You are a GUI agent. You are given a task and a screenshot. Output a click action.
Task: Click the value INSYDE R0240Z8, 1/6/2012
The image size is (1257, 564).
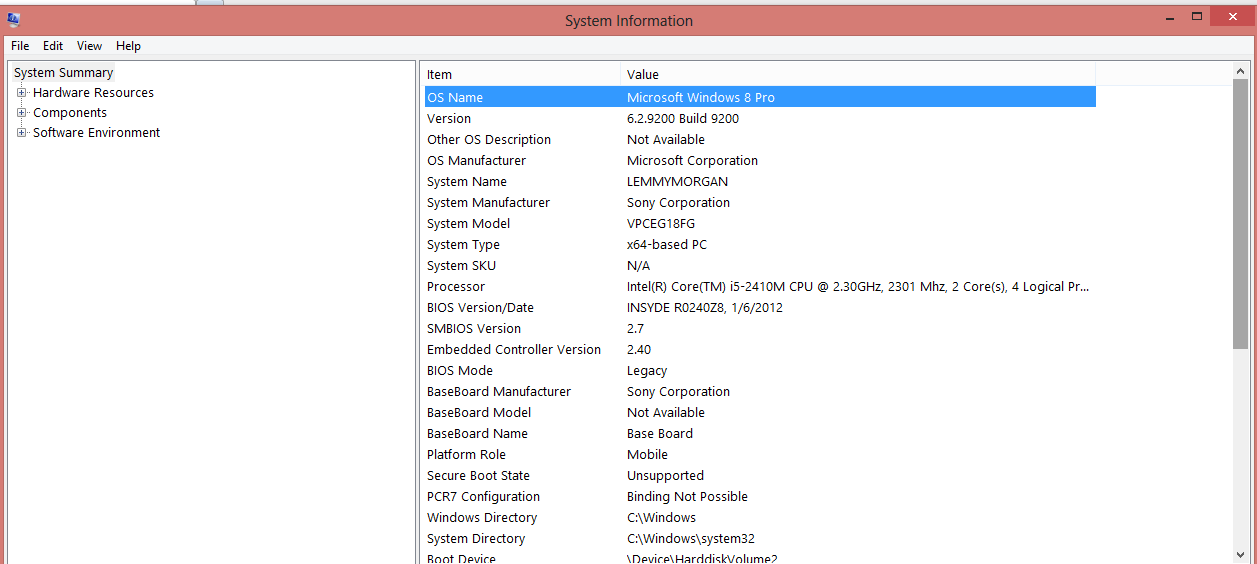705,307
